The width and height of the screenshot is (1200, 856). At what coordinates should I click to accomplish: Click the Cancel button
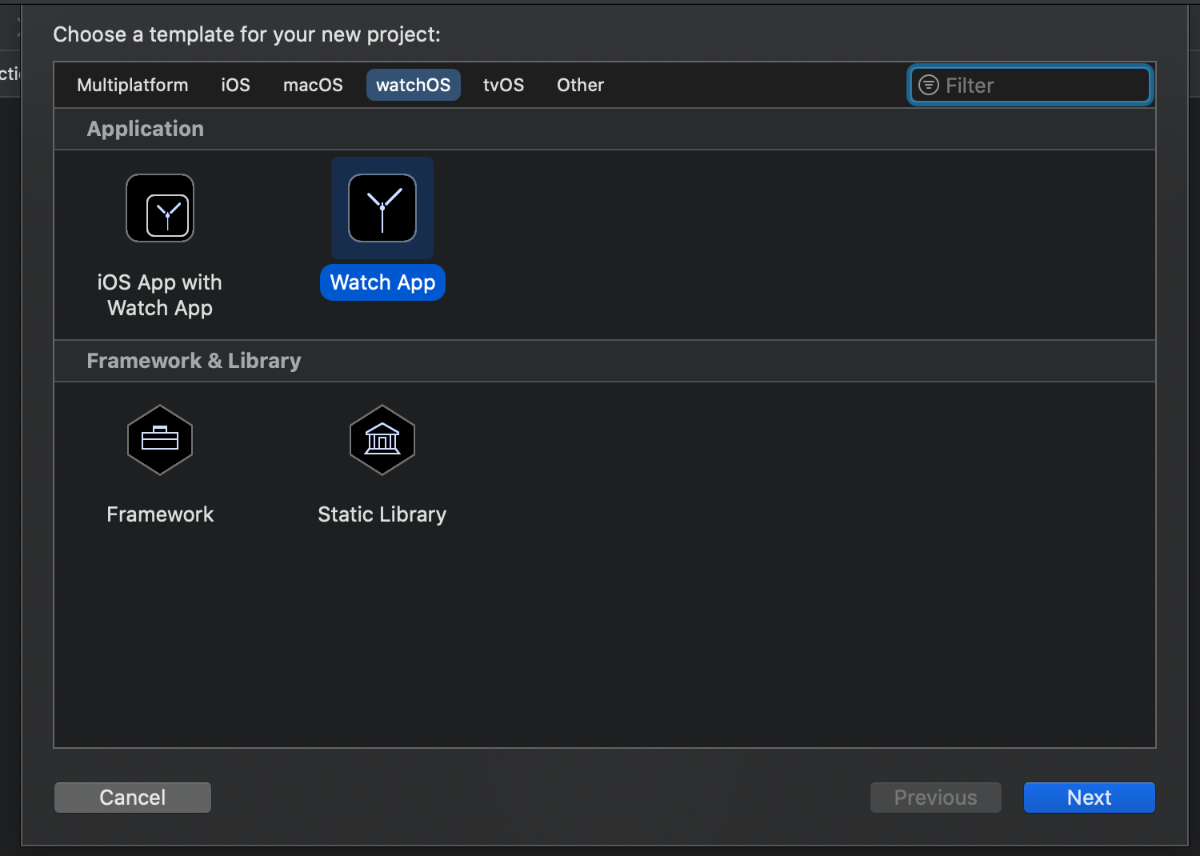132,797
